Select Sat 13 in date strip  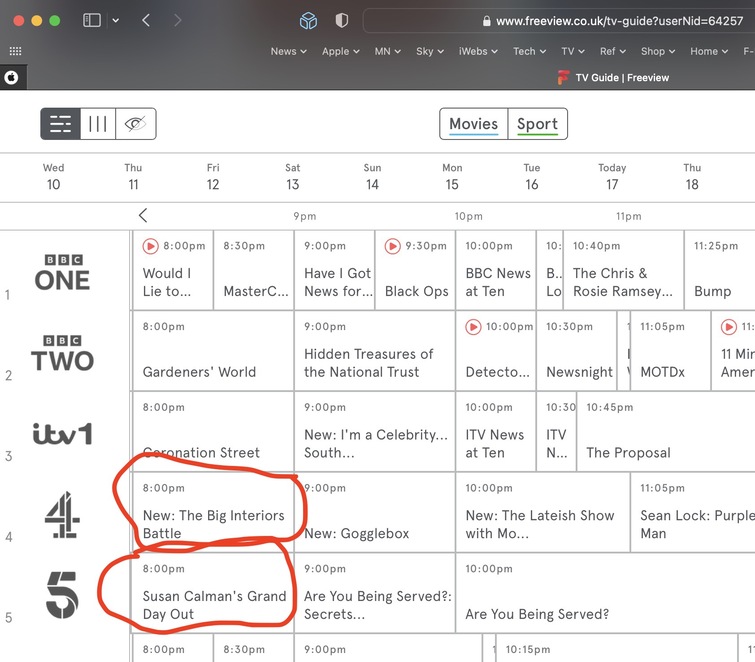292,177
